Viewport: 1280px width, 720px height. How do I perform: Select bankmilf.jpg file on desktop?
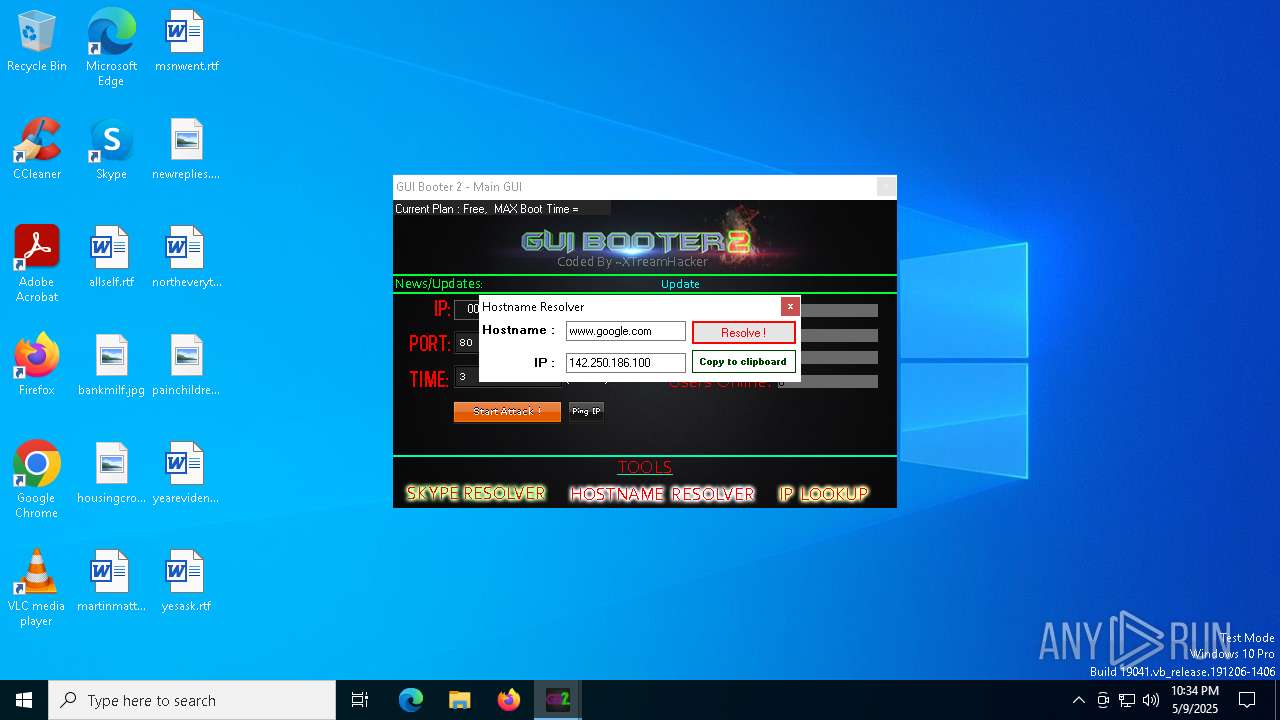click(111, 365)
